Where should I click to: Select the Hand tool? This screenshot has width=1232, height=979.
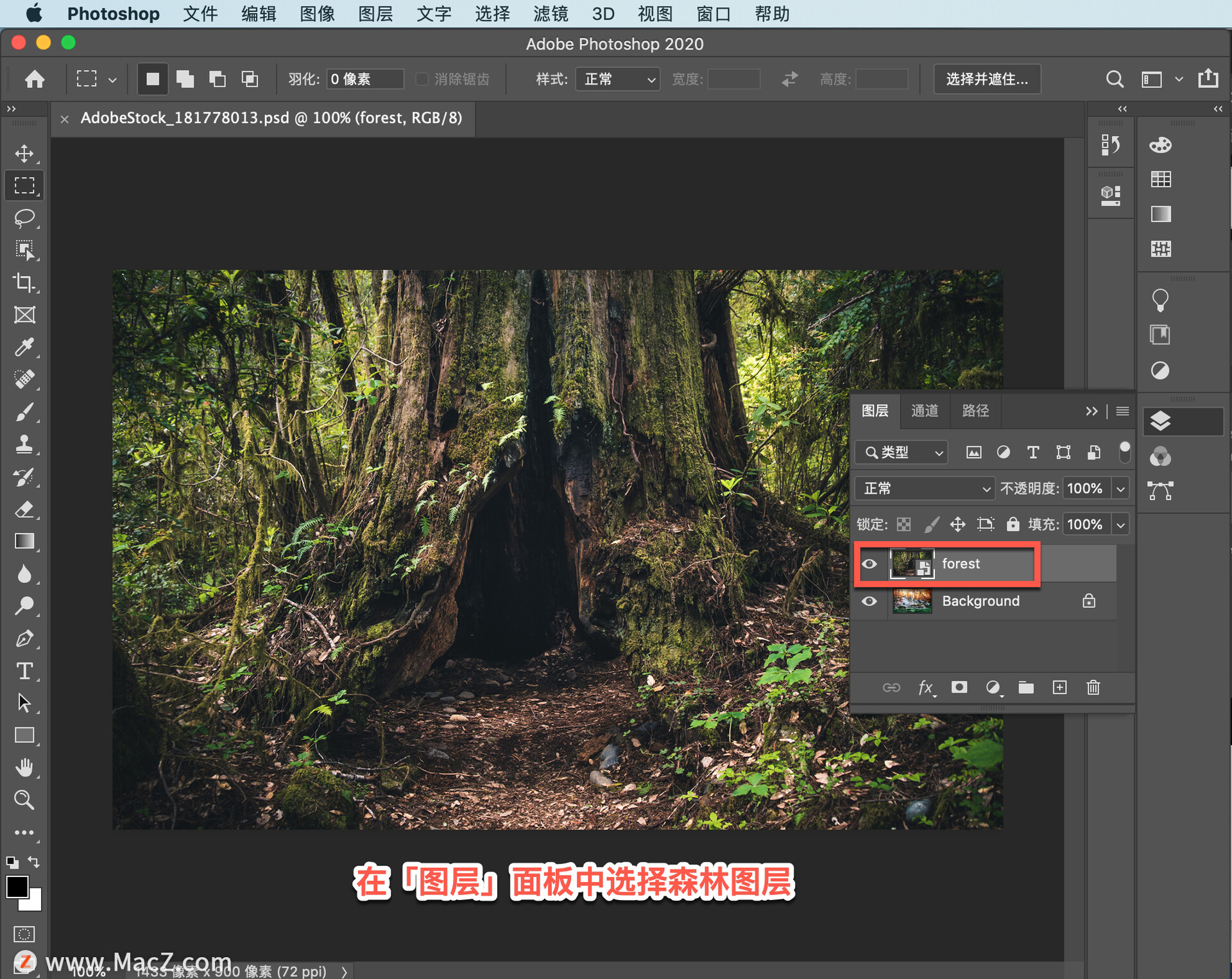[24, 767]
